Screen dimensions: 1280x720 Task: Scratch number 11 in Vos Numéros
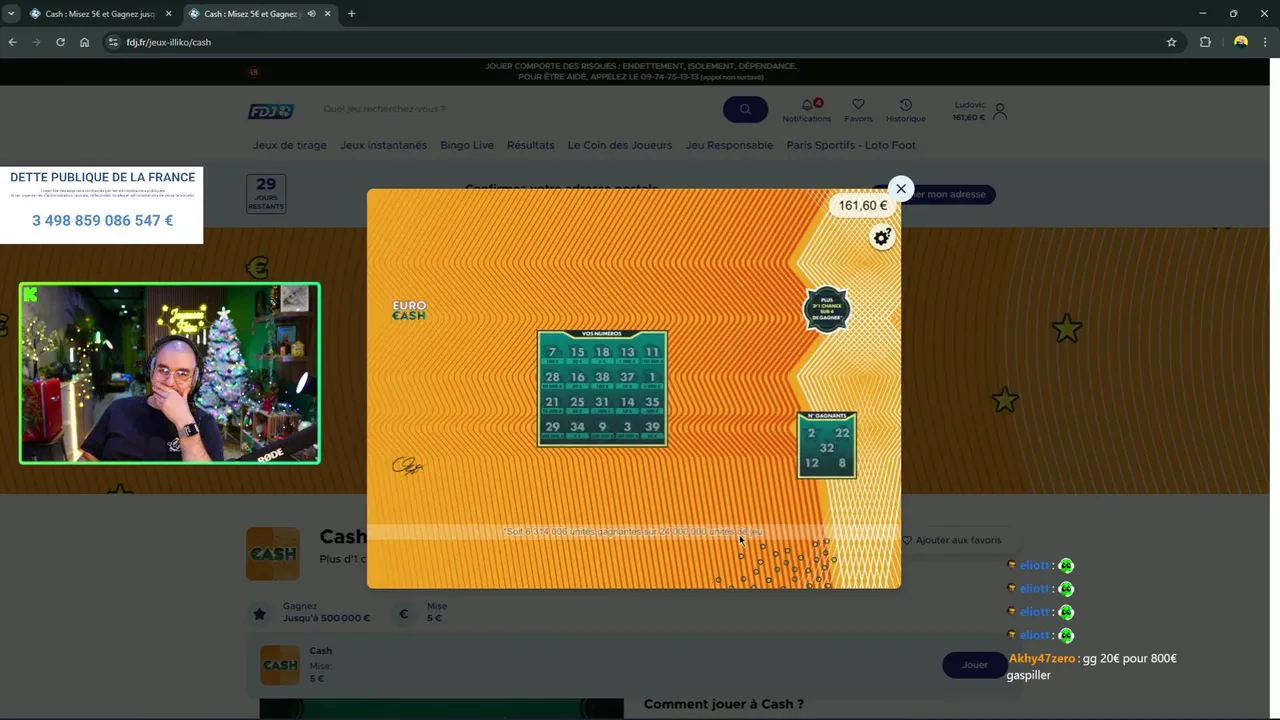click(652, 354)
